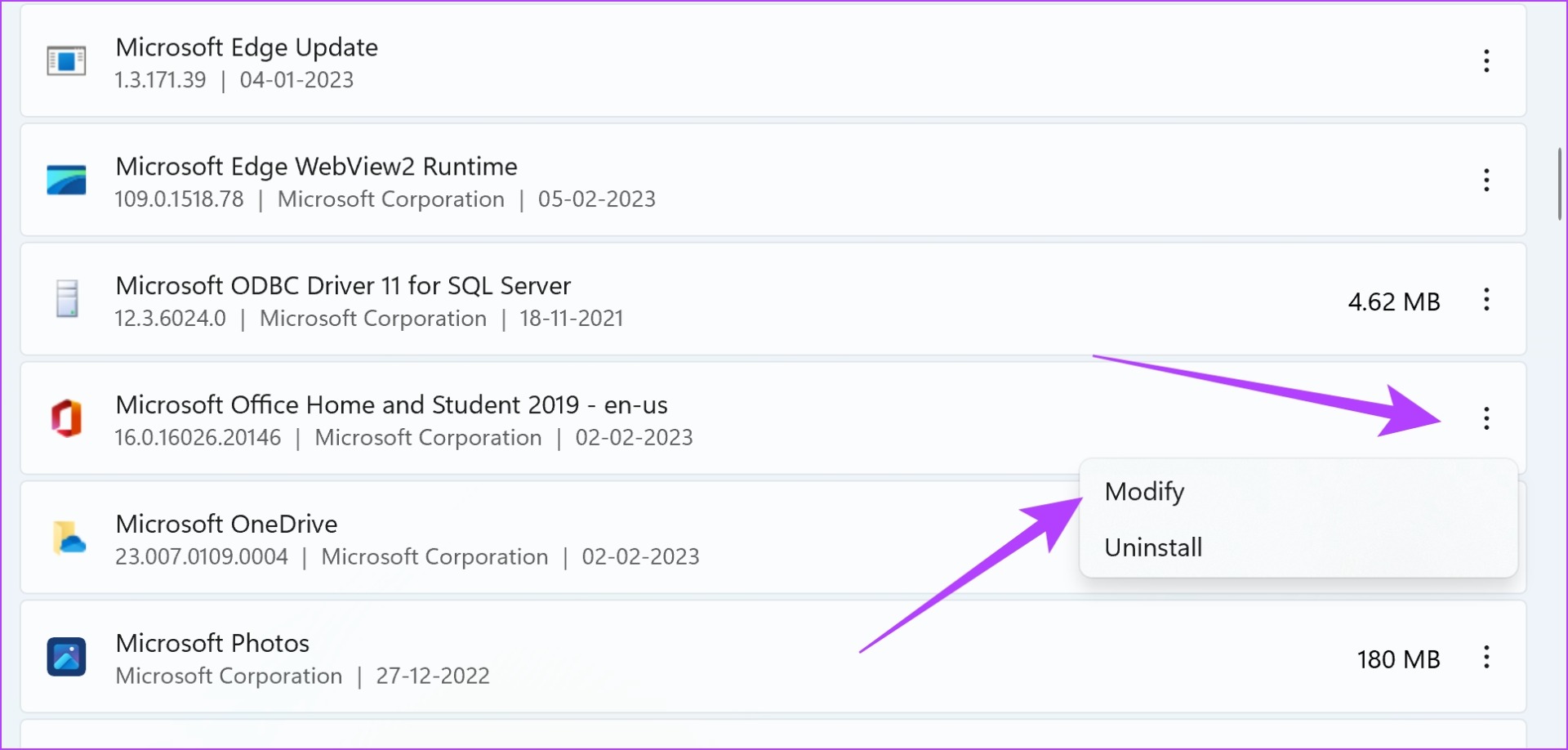Click the Microsoft ODBC Driver 11 title

[x=343, y=285]
